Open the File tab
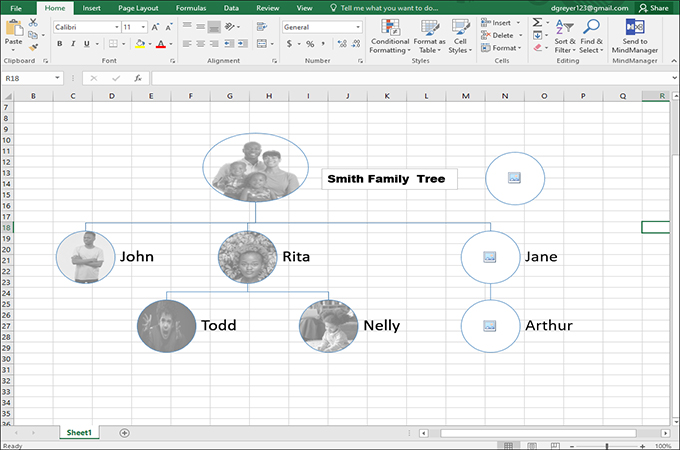Image resolution: width=680 pixels, height=450 pixels. pos(16,8)
